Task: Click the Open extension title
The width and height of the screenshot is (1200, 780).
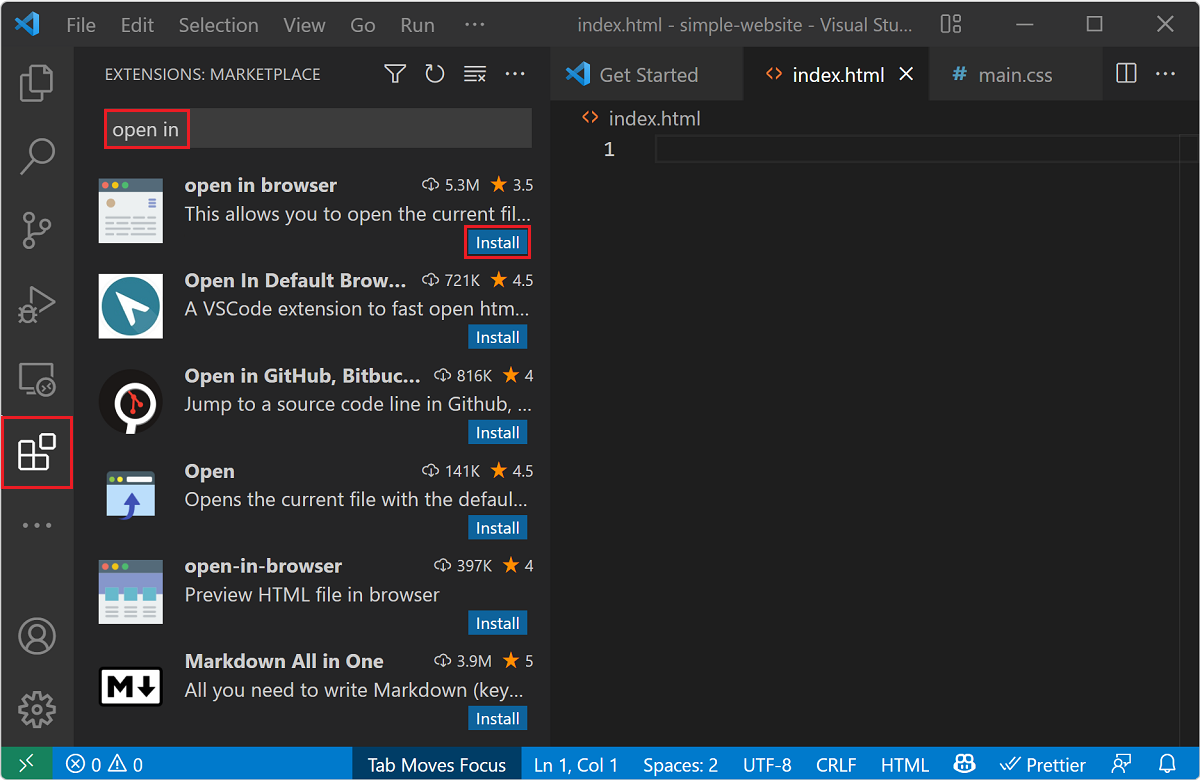Action: click(210, 471)
